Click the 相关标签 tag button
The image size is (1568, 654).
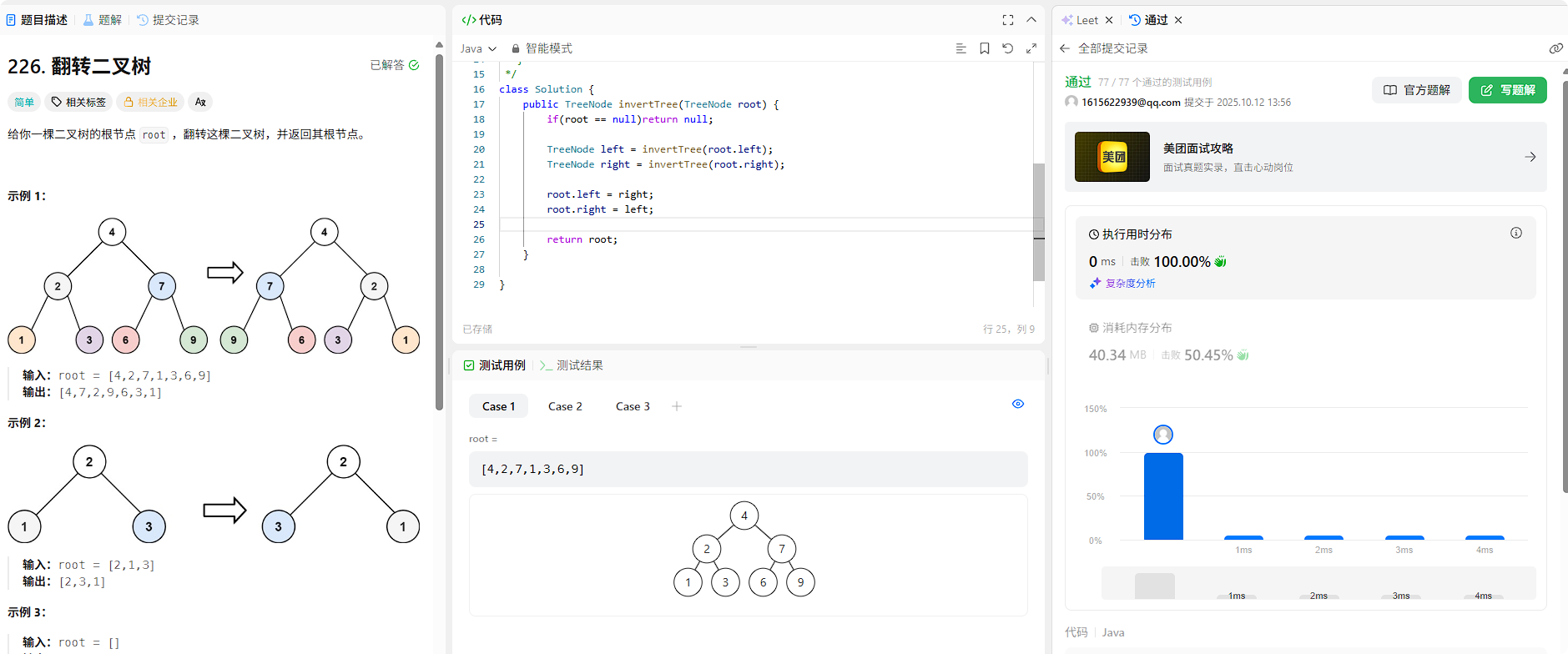click(78, 102)
